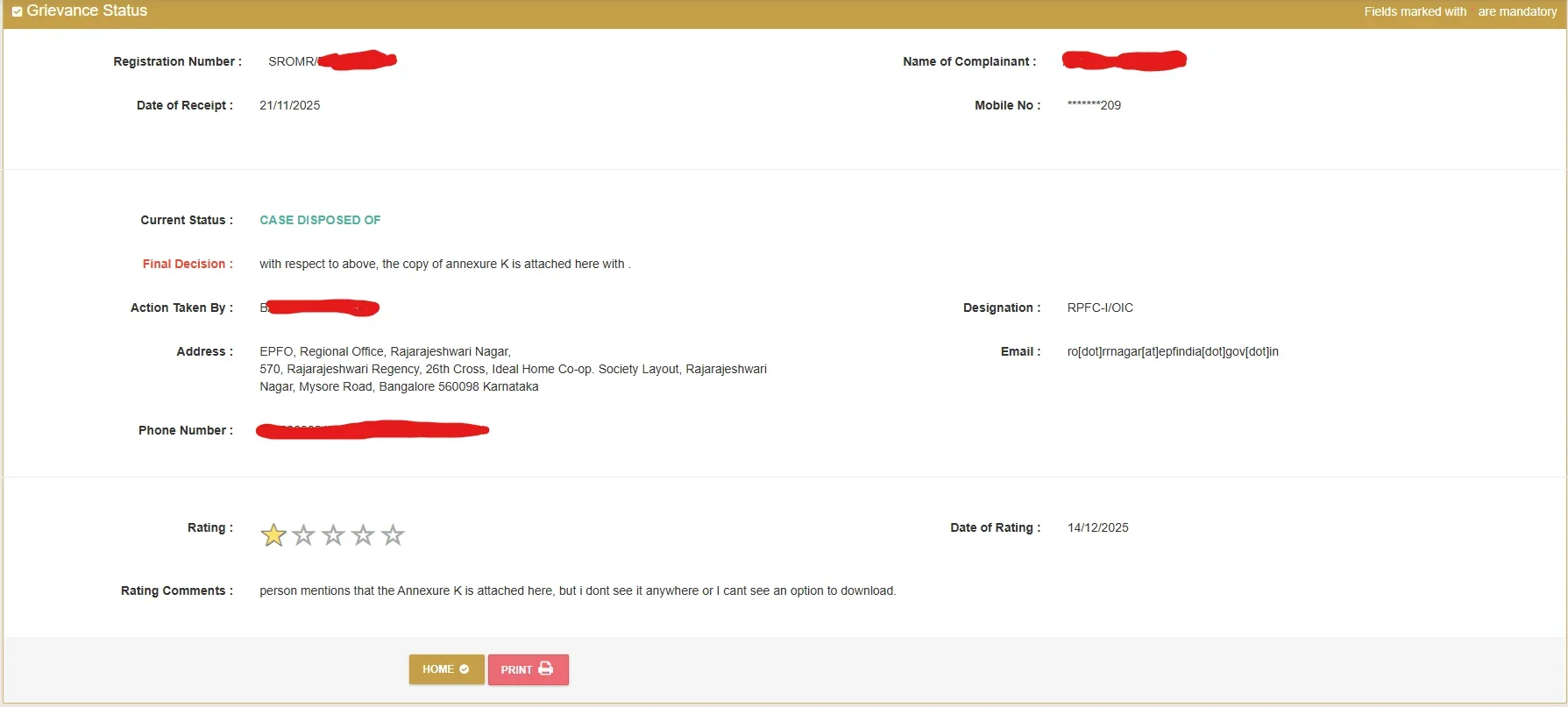Click the mobile number ending 209
This screenshot has height=707, width=1568.
coord(1094,105)
